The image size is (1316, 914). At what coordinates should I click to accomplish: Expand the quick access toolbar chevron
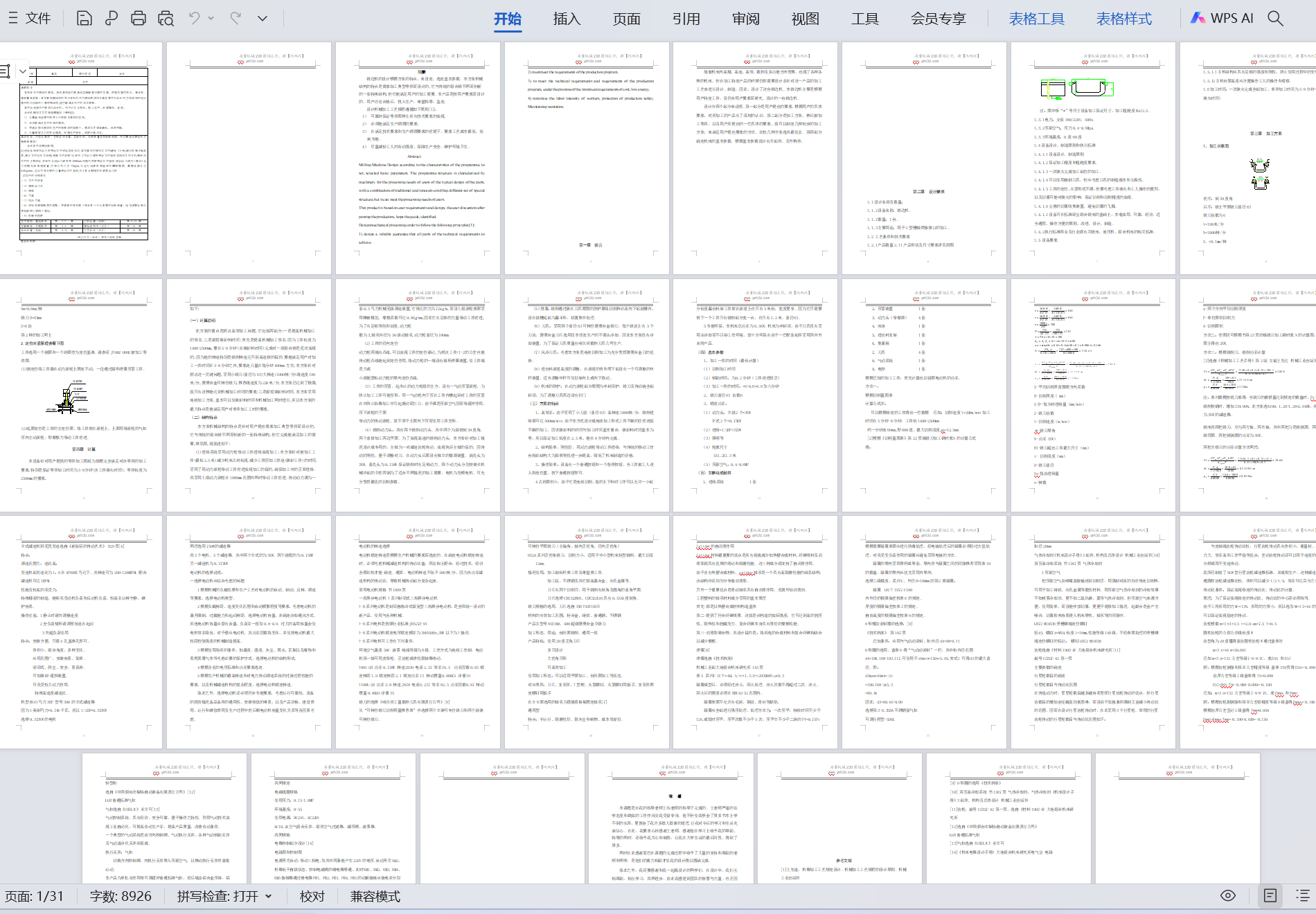coord(263,19)
